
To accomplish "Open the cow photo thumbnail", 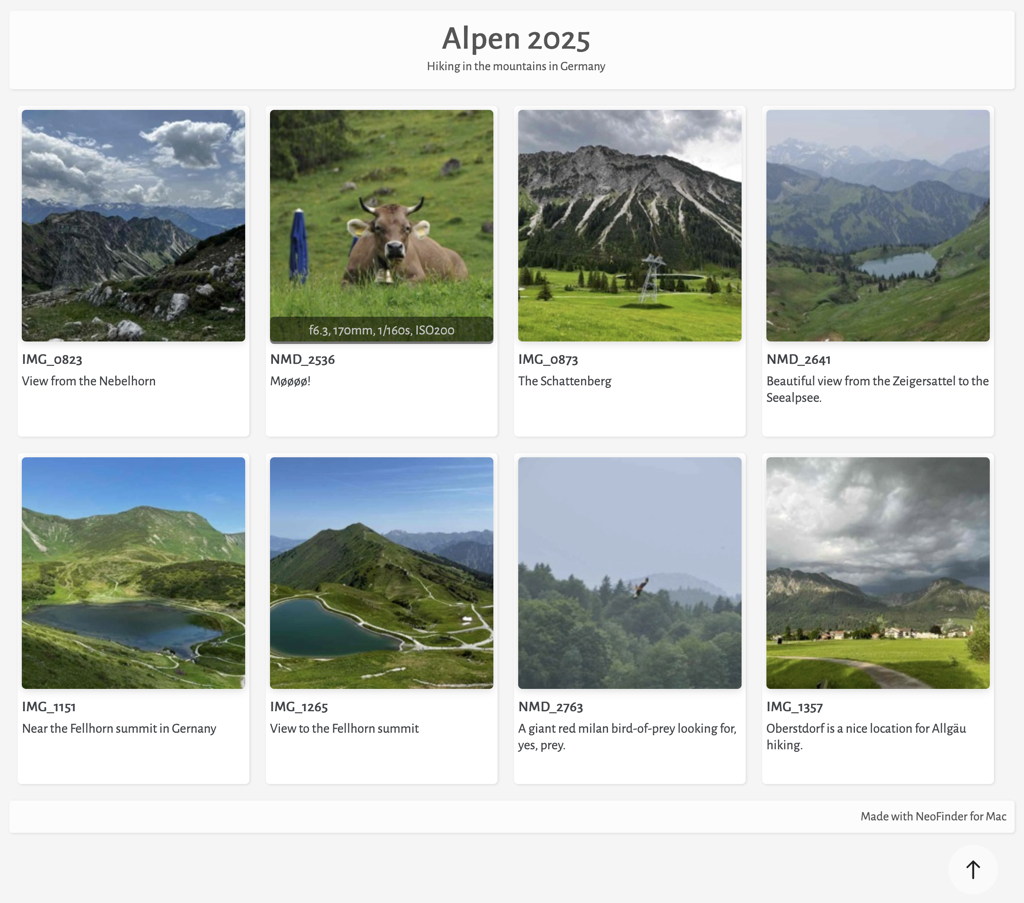I will click(381, 215).
